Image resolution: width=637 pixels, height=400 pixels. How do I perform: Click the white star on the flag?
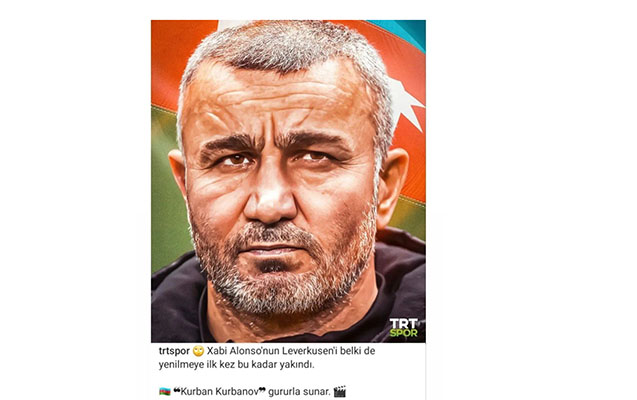tap(406, 102)
